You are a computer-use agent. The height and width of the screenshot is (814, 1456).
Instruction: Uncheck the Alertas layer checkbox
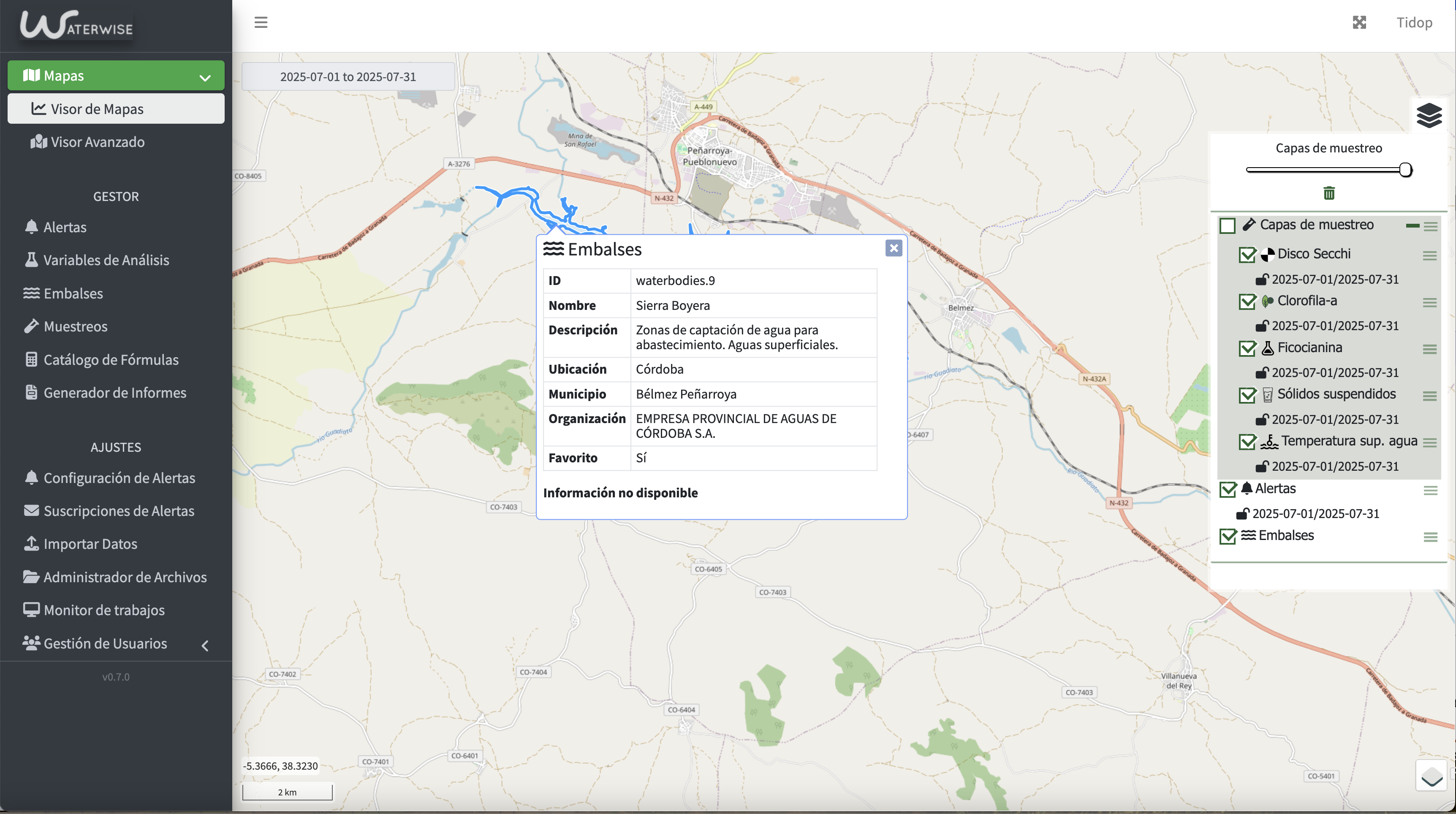click(x=1228, y=489)
